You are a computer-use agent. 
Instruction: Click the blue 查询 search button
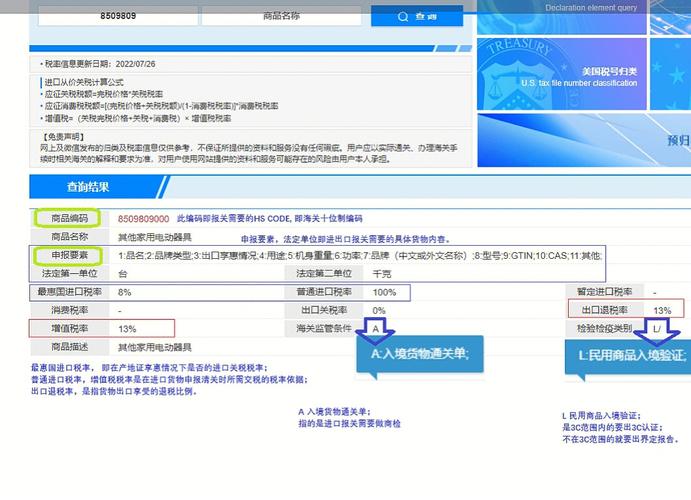(x=417, y=16)
